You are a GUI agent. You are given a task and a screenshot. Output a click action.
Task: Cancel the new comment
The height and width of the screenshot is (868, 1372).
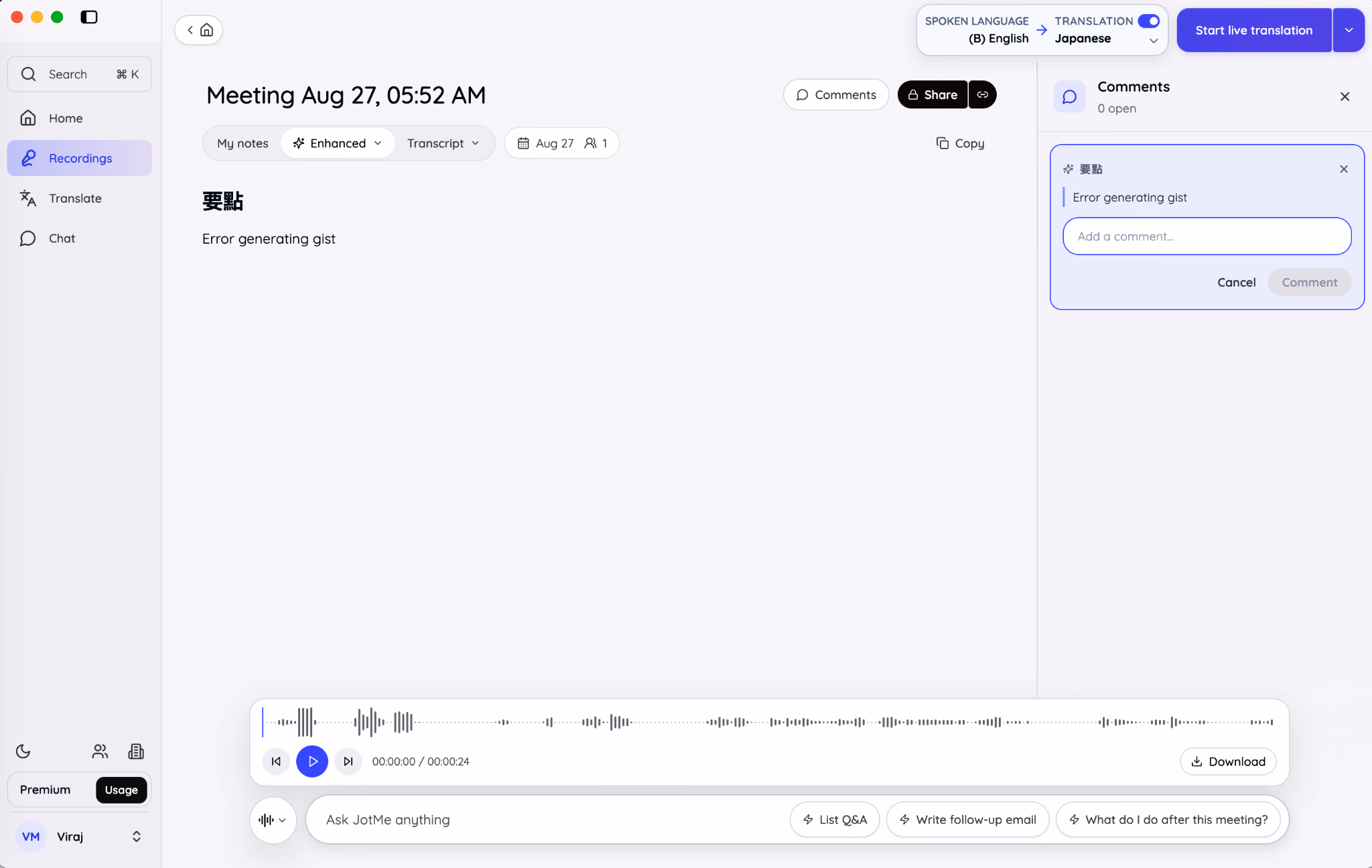(x=1236, y=282)
